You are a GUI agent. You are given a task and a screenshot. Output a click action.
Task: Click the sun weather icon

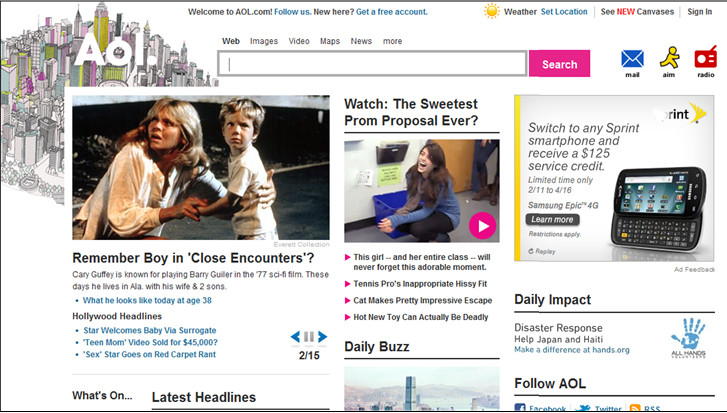coord(491,12)
